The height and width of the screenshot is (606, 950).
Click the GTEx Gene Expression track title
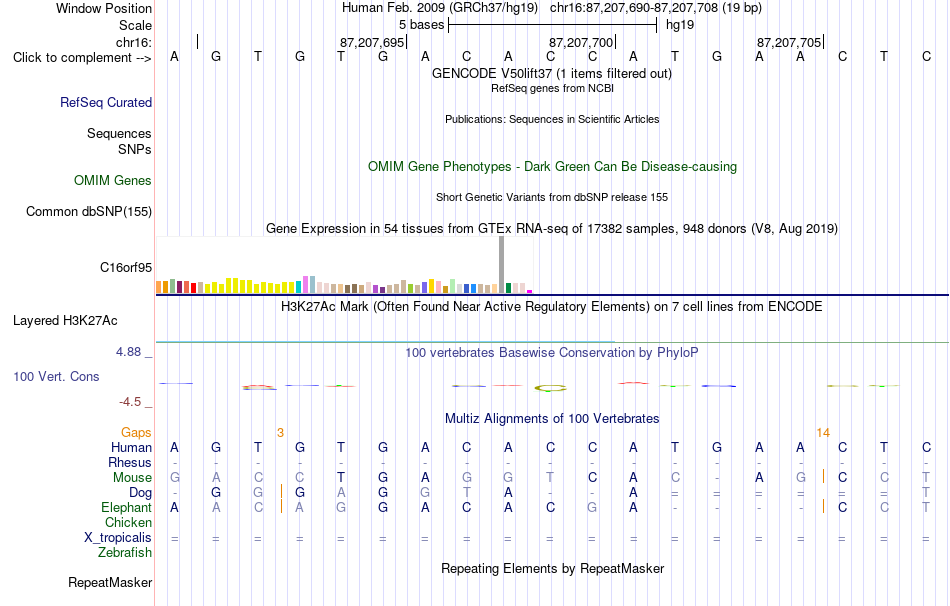(552, 228)
